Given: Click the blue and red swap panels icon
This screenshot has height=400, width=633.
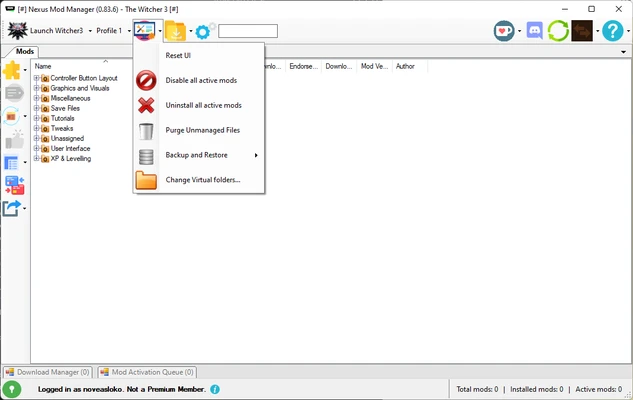Looking at the screenshot, I should (15, 185).
